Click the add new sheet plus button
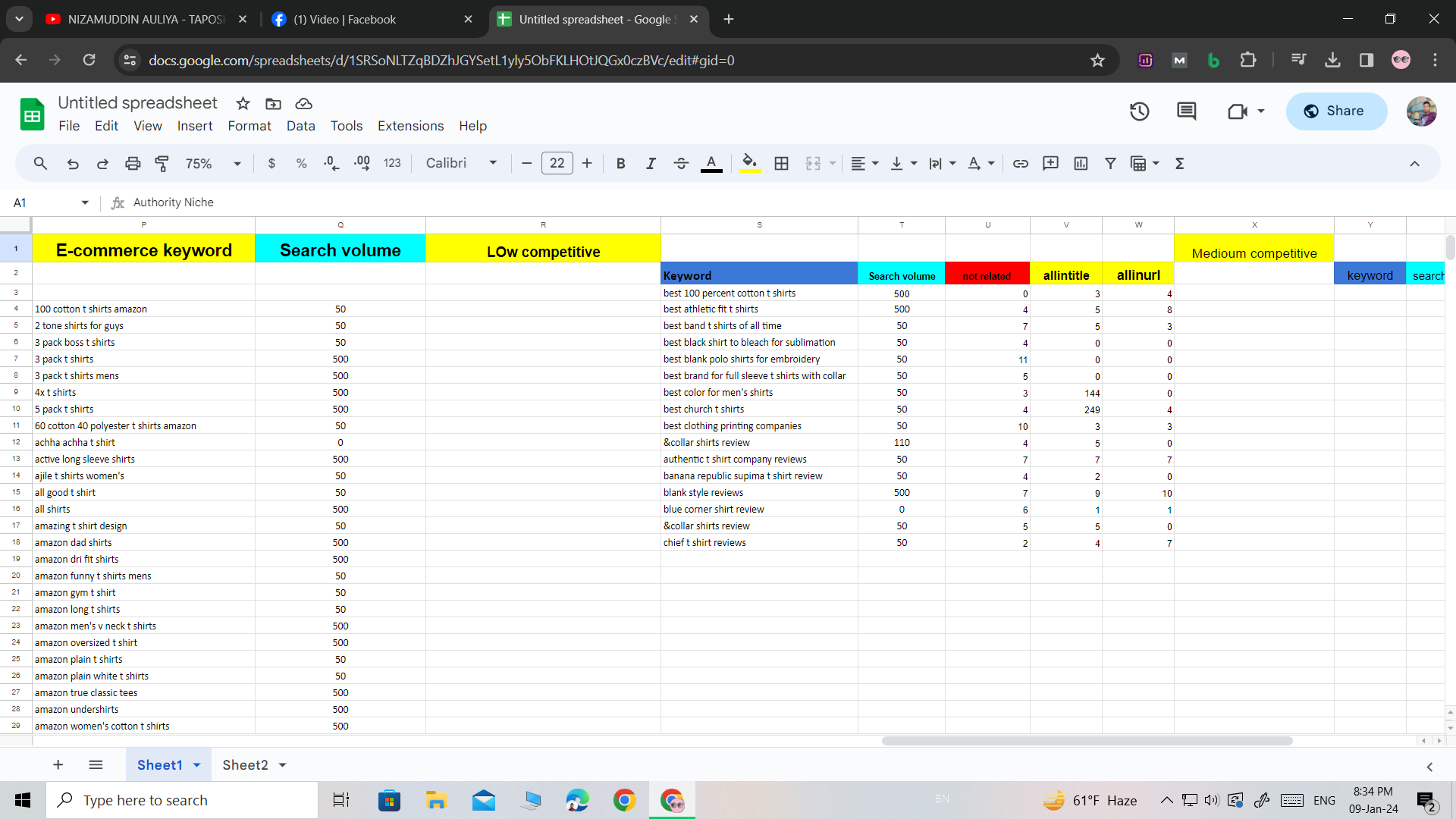This screenshot has height=819, width=1456. point(58,765)
